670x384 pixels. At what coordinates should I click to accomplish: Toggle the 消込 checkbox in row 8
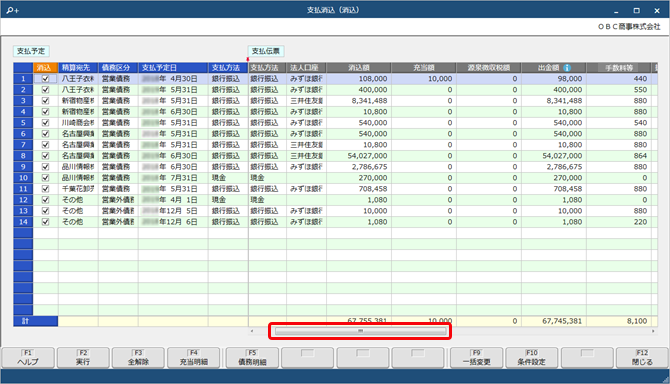pos(45,156)
